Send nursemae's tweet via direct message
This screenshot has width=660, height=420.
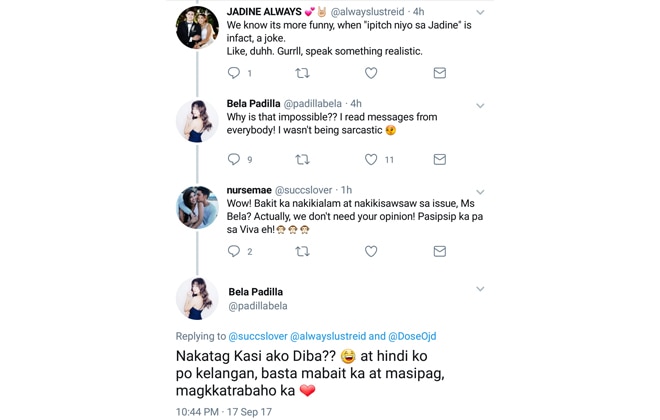point(439,252)
